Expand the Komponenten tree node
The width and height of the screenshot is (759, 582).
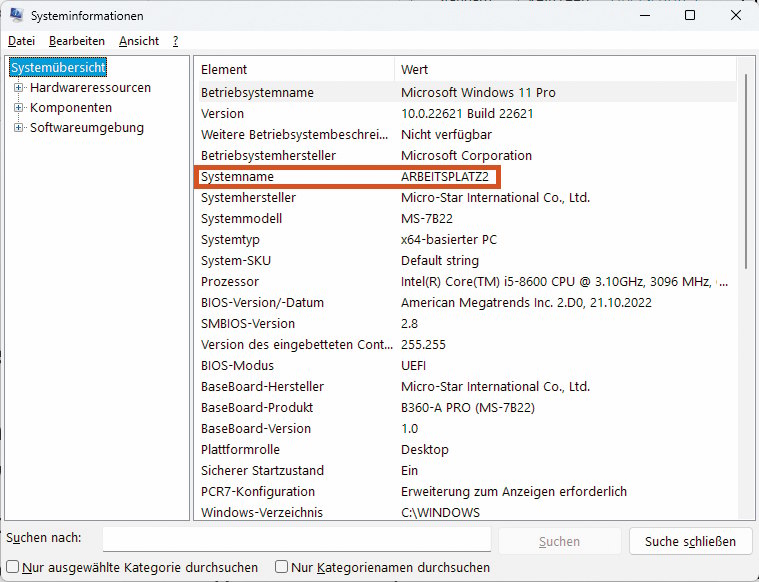coord(18,108)
